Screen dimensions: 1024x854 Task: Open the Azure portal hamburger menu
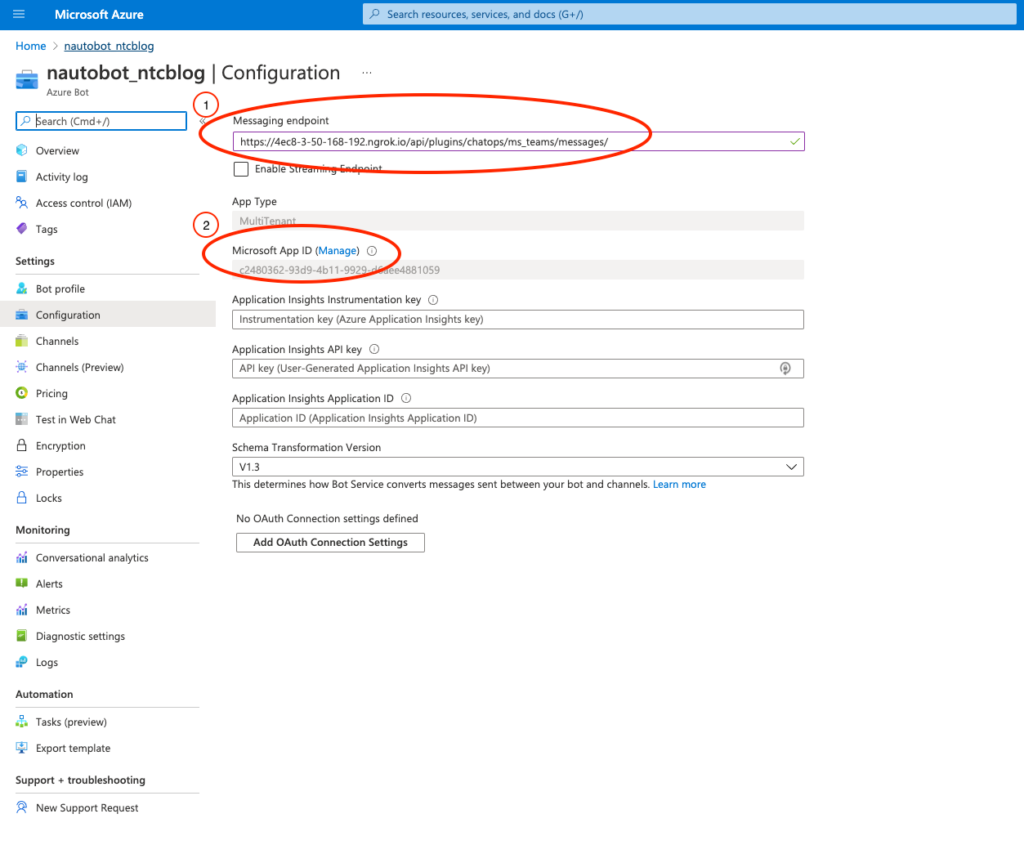tap(19, 14)
